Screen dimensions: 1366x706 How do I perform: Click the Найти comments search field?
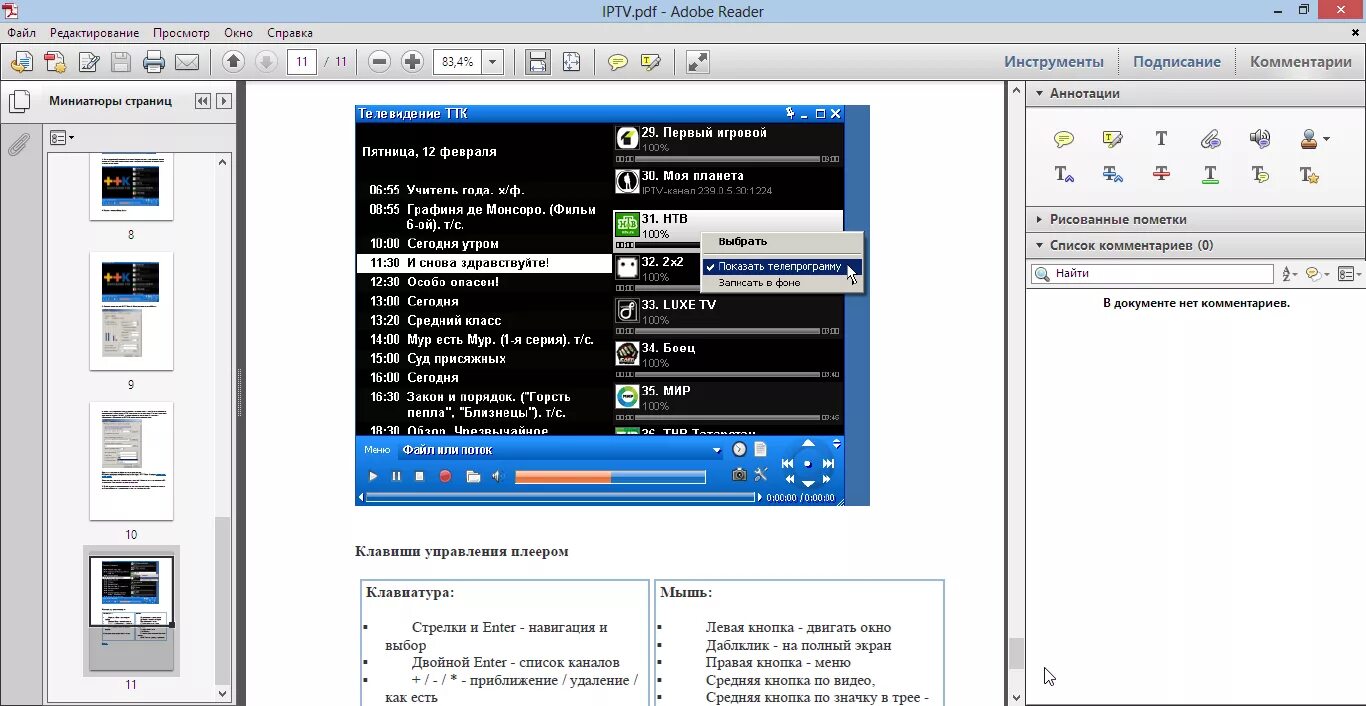(x=1152, y=273)
